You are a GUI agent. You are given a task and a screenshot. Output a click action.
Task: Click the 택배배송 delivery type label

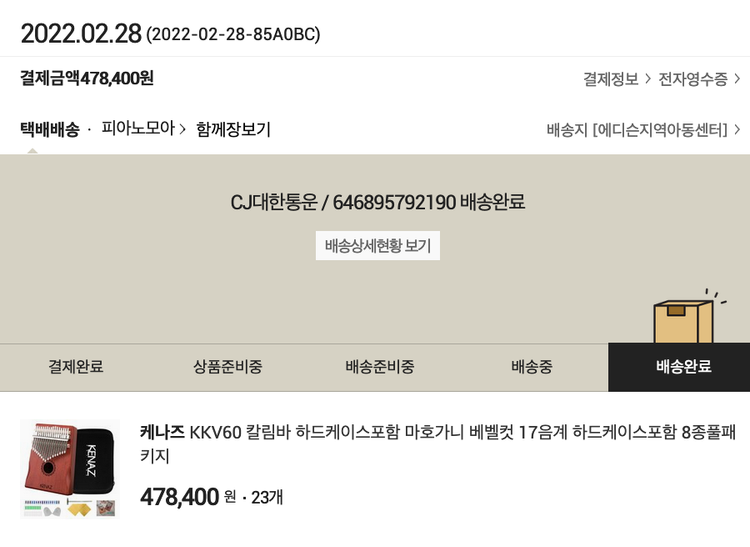49,129
